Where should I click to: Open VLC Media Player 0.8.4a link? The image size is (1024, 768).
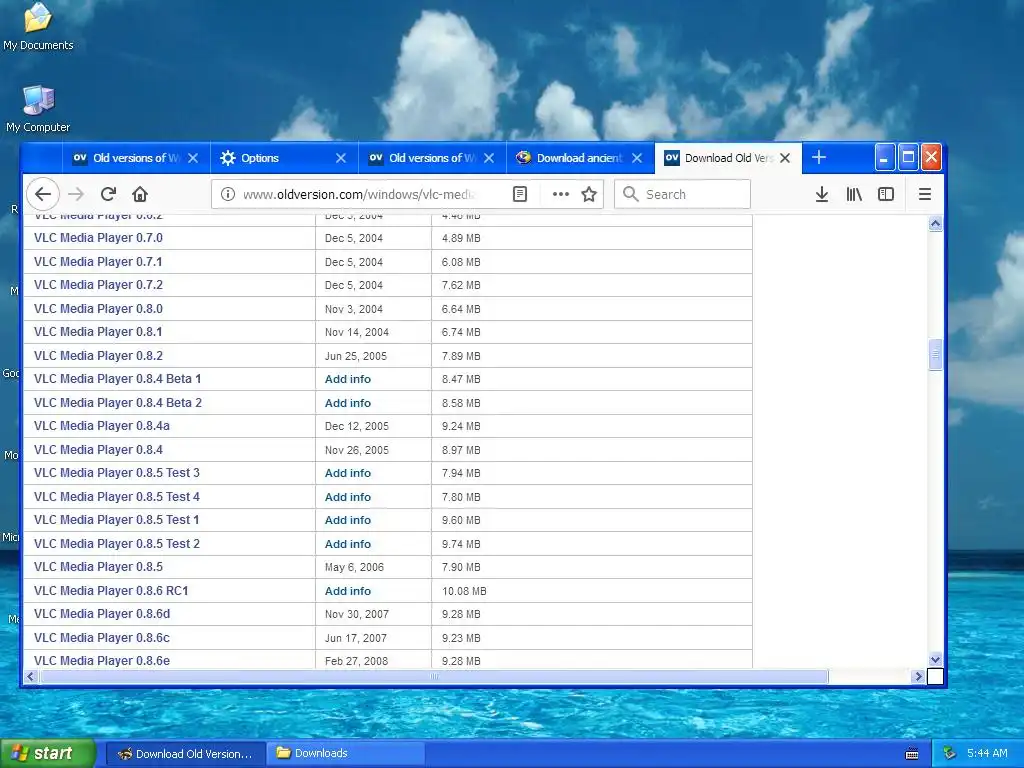102,426
